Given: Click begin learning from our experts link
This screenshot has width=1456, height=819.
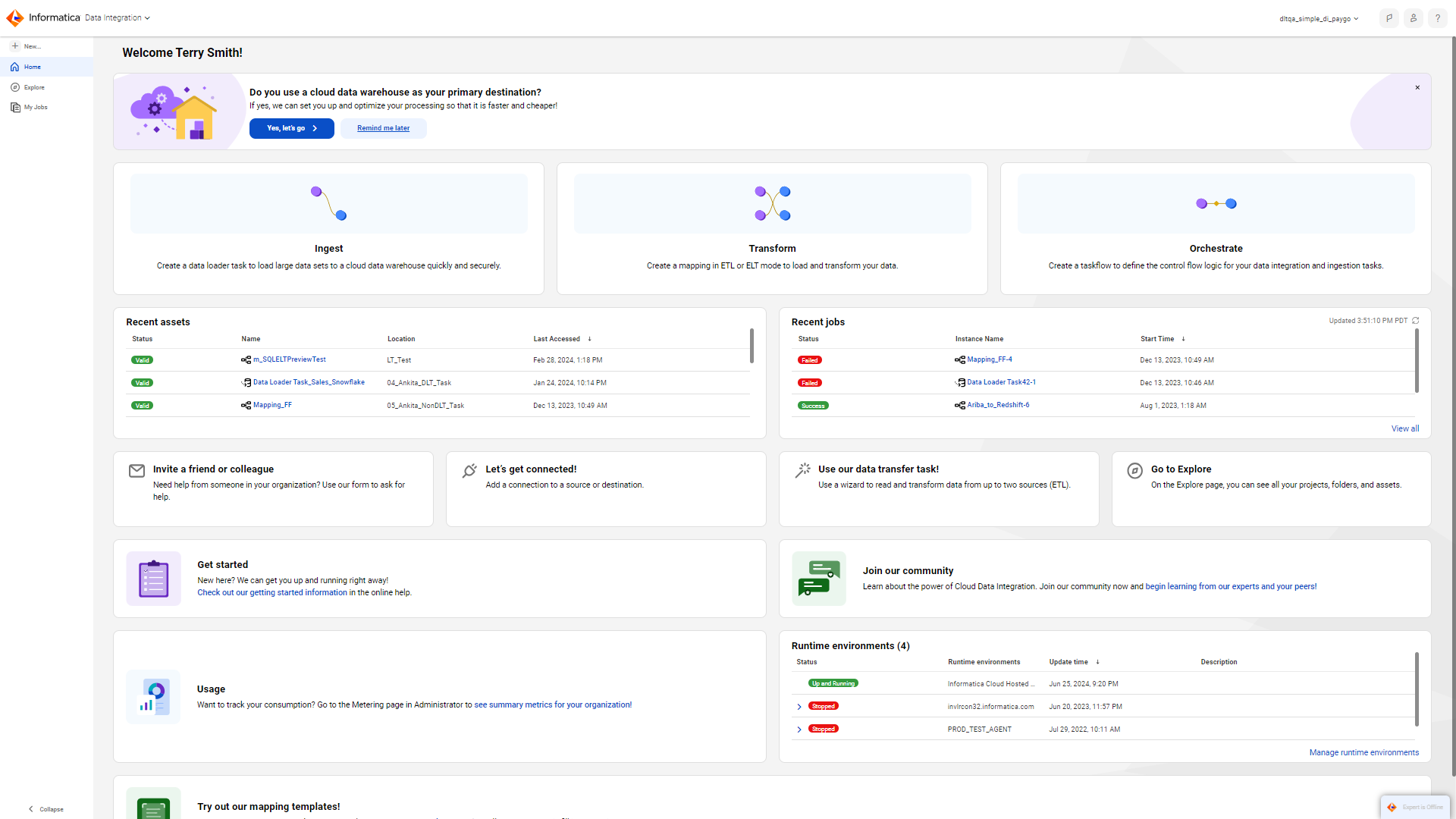Looking at the screenshot, I should [x=1231, y=587].
